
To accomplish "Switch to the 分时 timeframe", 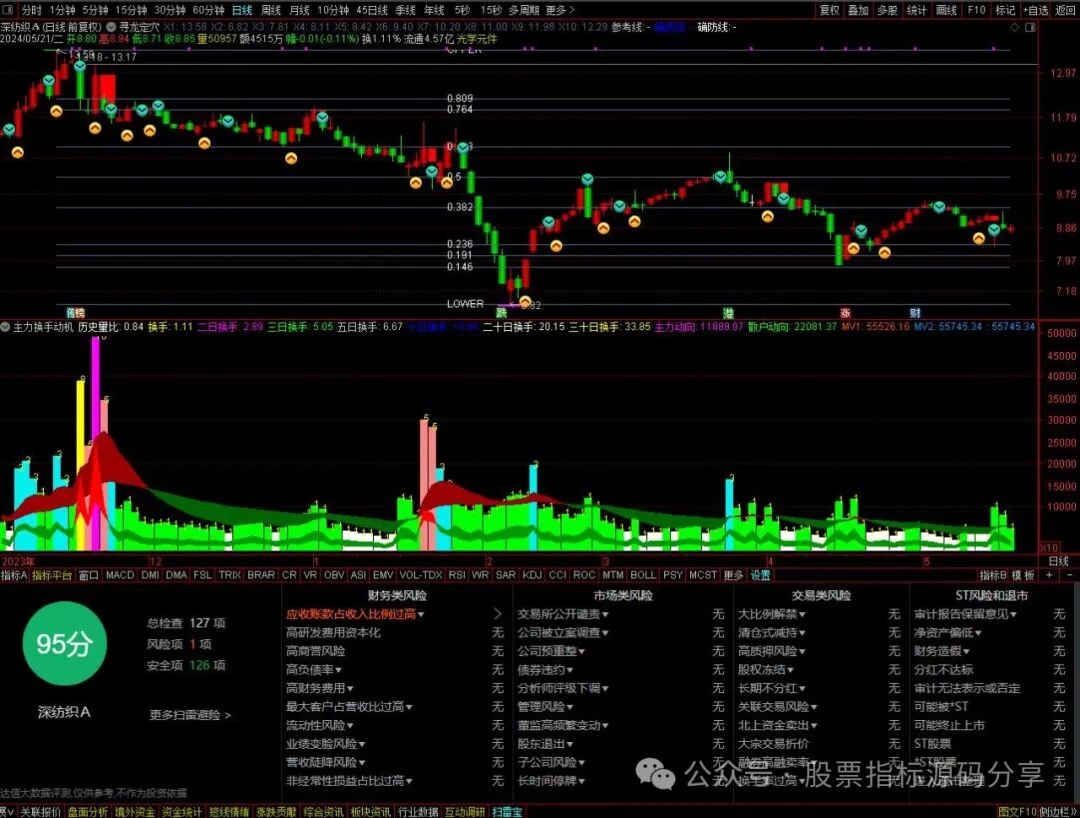I will pyautogui.click(x=32, y=10).
